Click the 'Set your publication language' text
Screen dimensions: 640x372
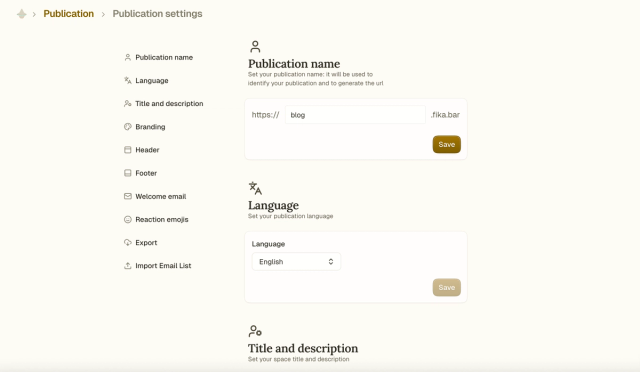tap(291, 216)
